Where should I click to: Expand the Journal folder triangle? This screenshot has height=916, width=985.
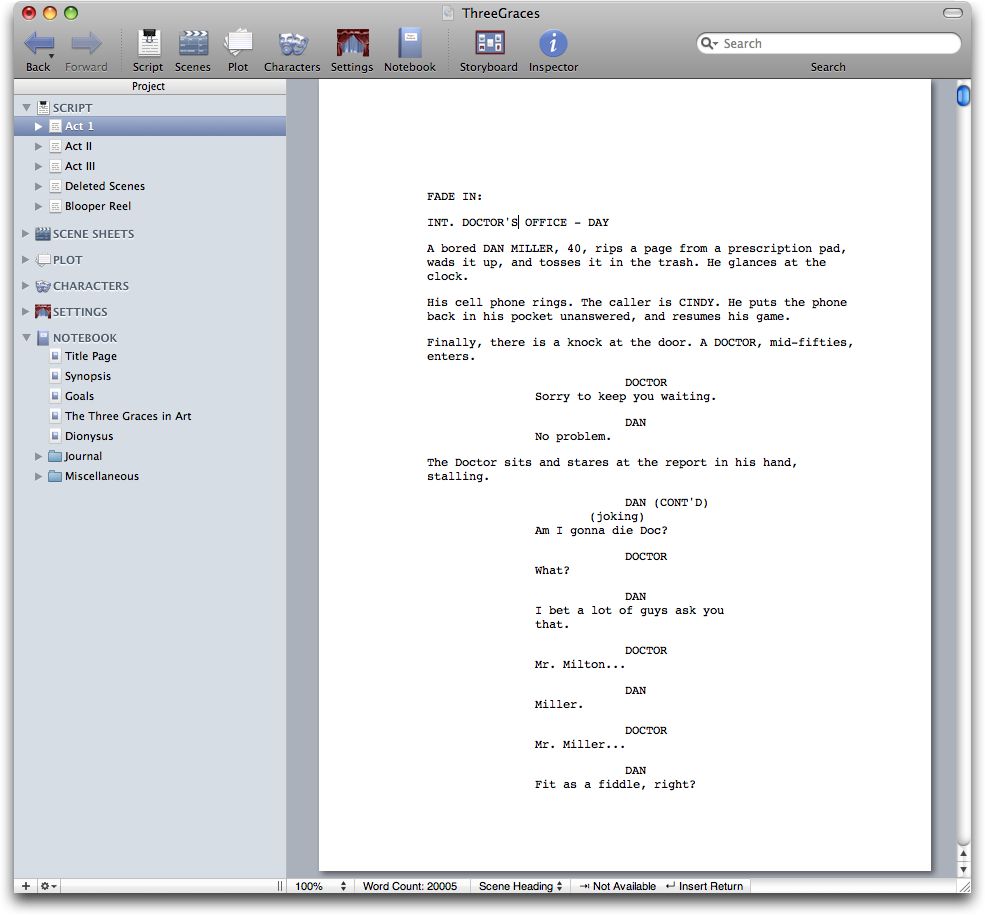38,456
